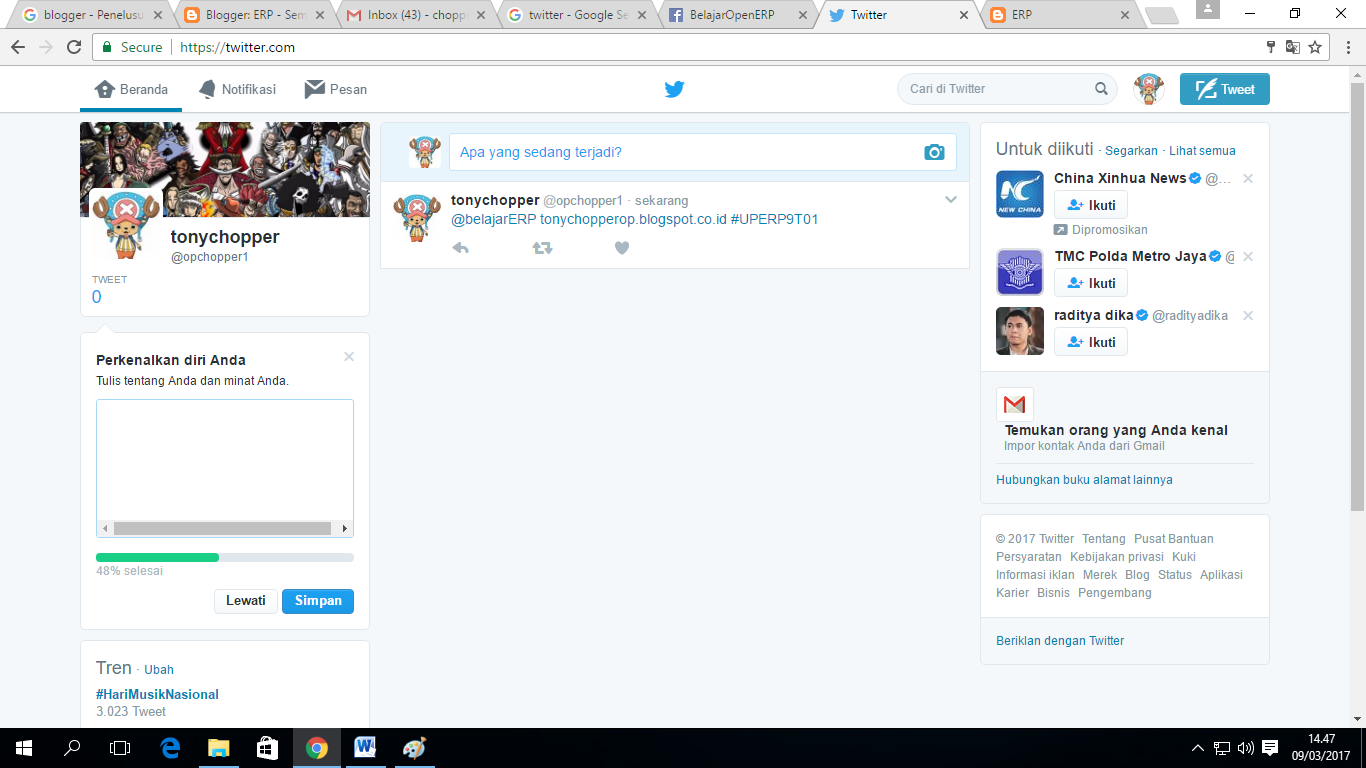This screenshot has width=1366, height=768.
Task: Open the Windows Store taskbar icon
Action: 267,748
